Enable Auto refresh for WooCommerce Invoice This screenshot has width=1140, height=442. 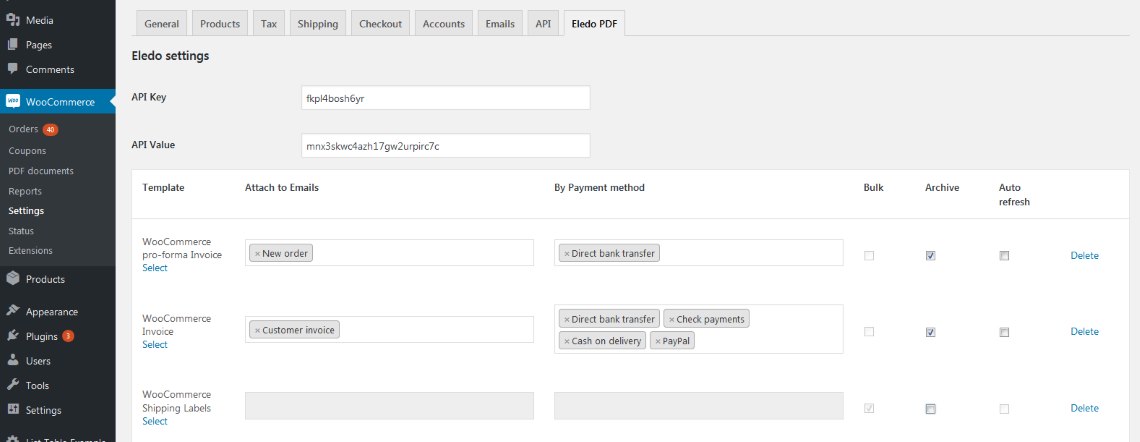pyautogui.click(x=1004, y=332)
